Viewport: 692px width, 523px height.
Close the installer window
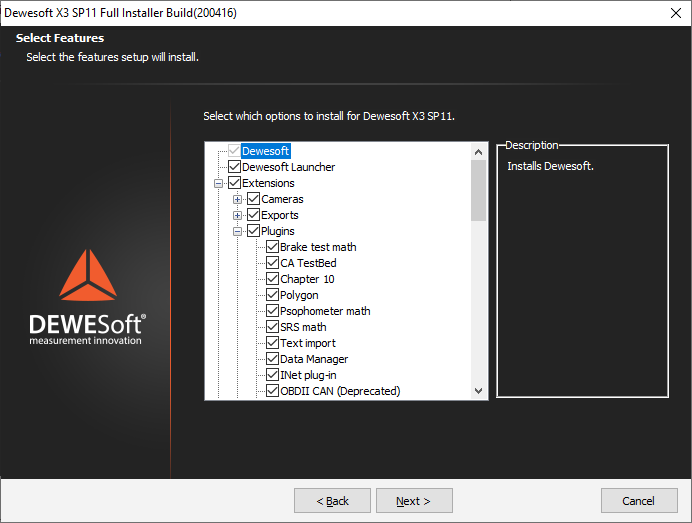[675, 13]
